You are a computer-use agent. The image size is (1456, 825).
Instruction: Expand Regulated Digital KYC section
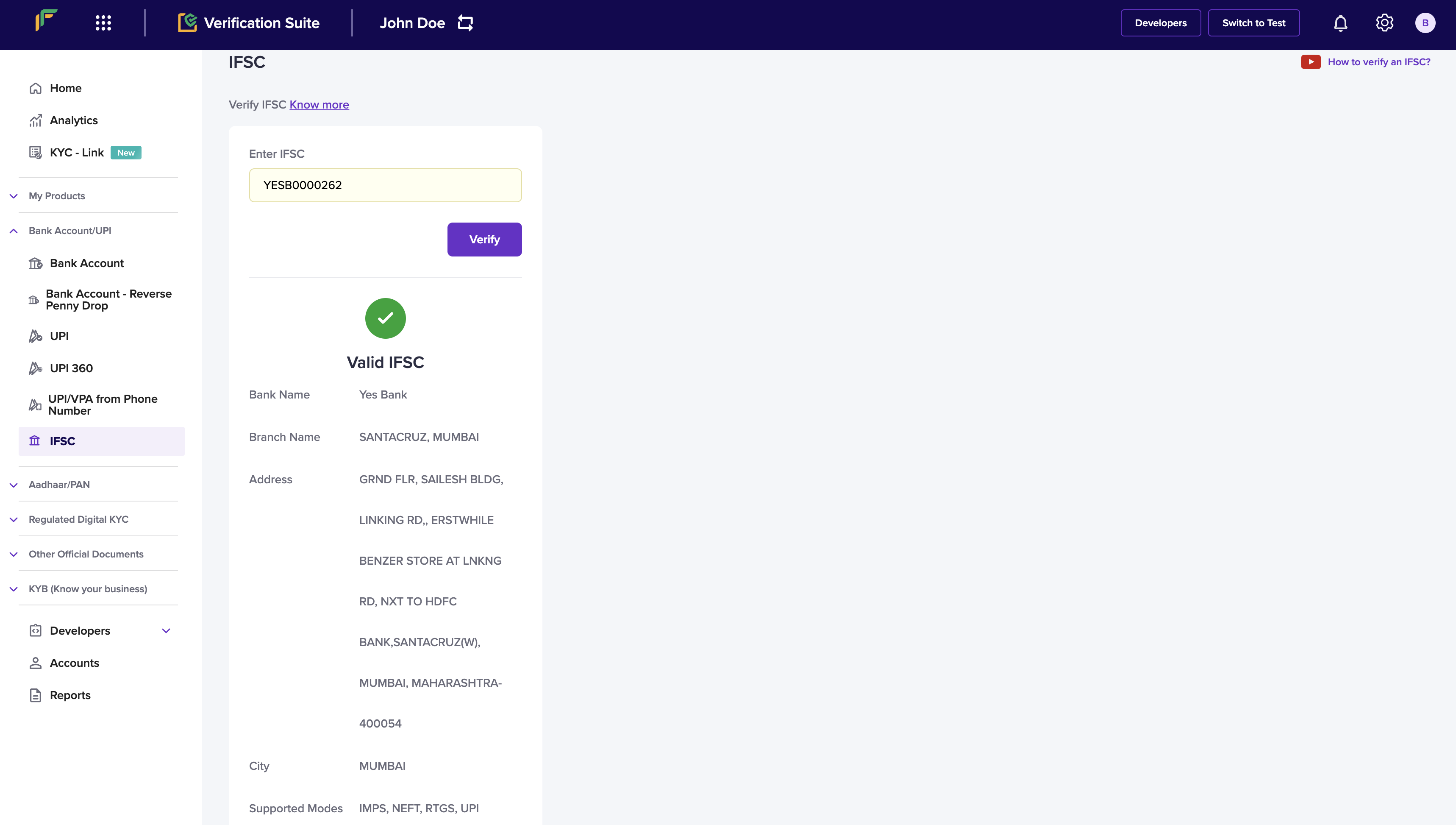[14, 520]
